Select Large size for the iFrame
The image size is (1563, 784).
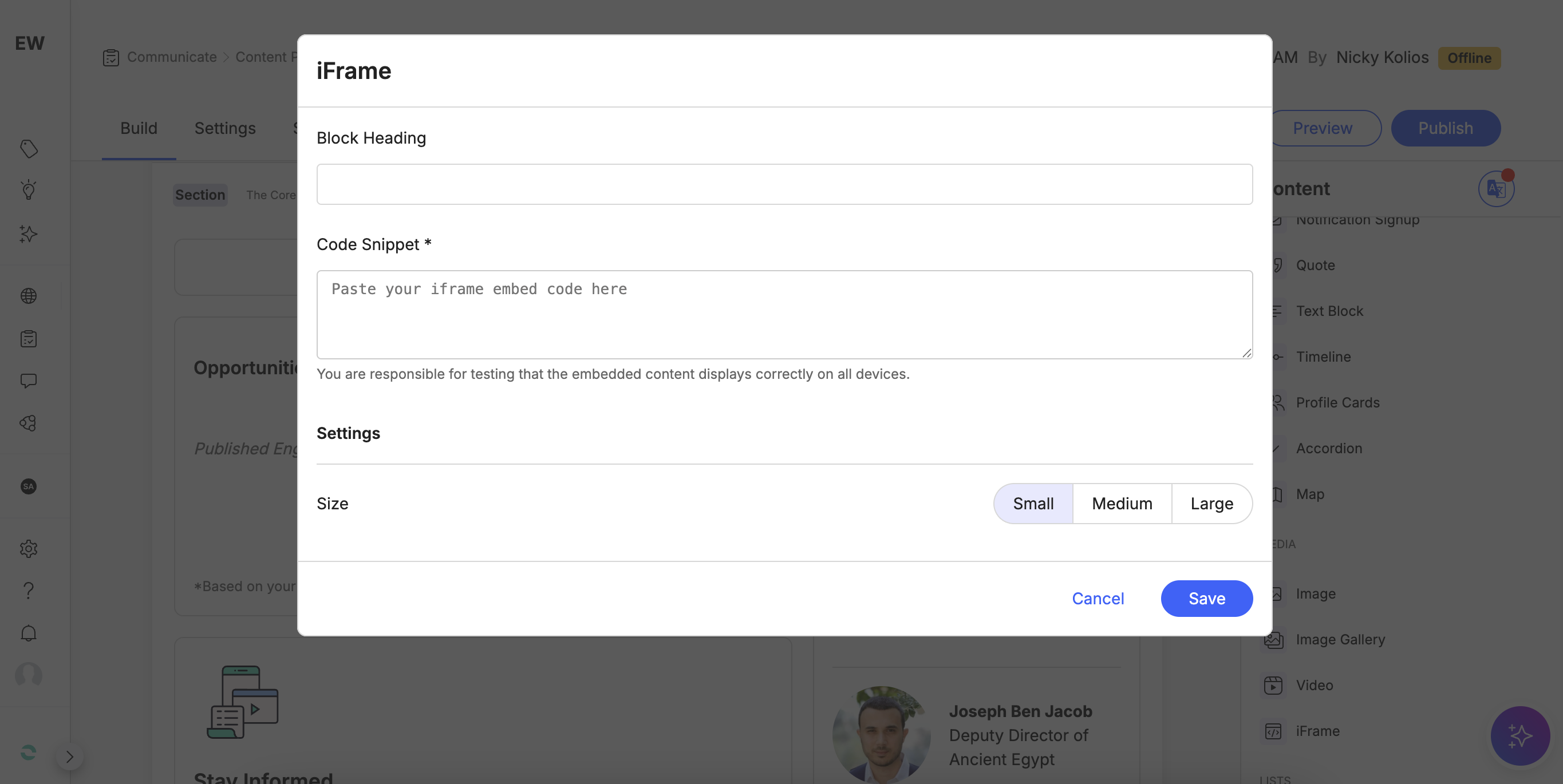pyautogui.click(x=1211, y=503)
